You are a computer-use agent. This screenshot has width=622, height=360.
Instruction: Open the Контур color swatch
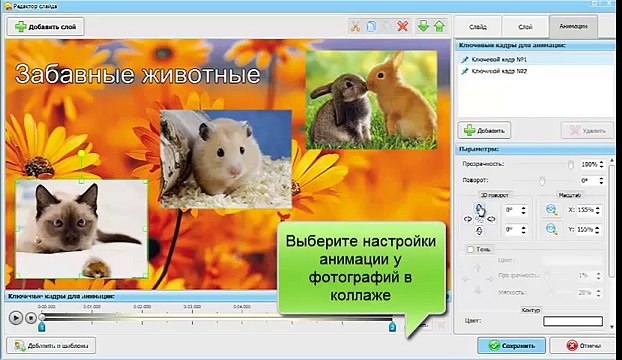click(573, 321)
